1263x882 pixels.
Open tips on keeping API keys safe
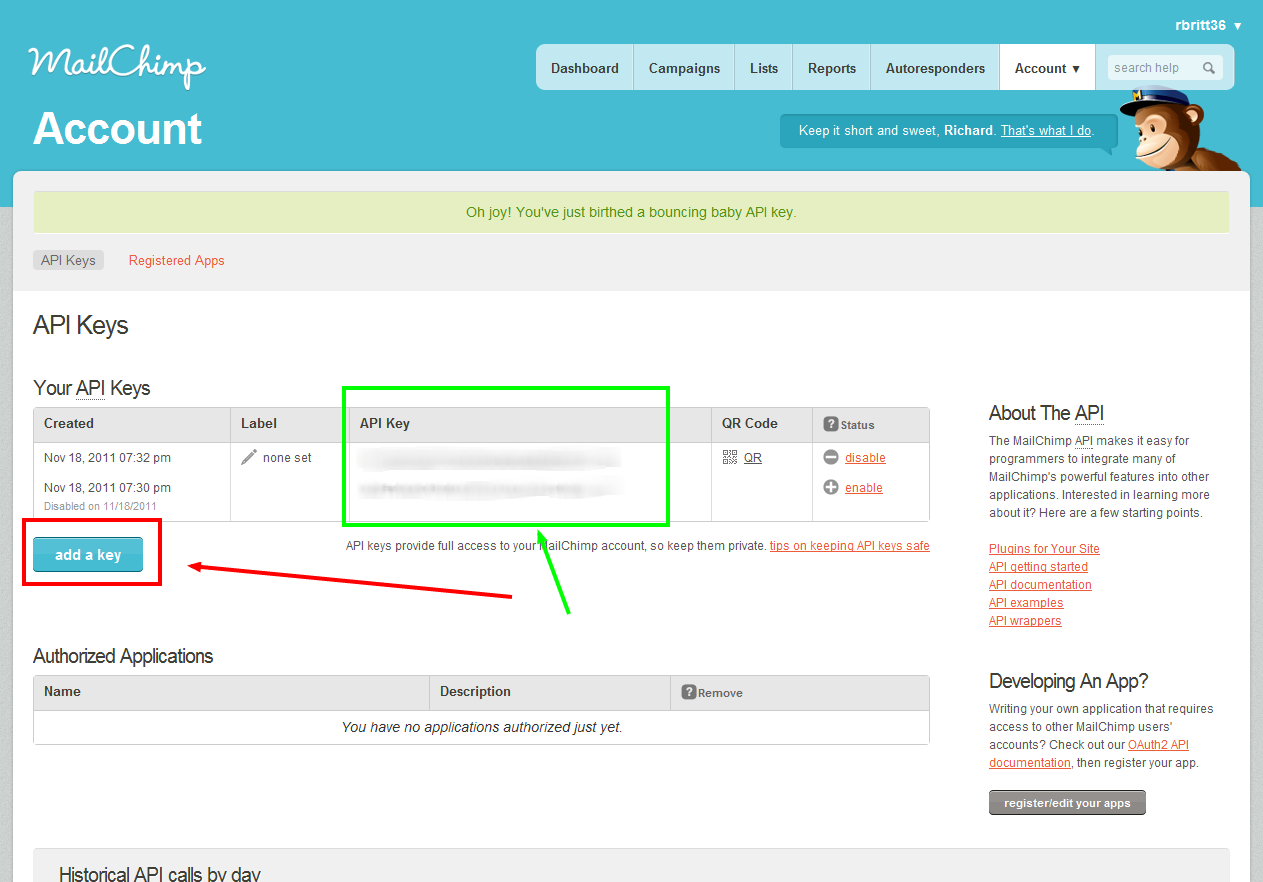850,546
